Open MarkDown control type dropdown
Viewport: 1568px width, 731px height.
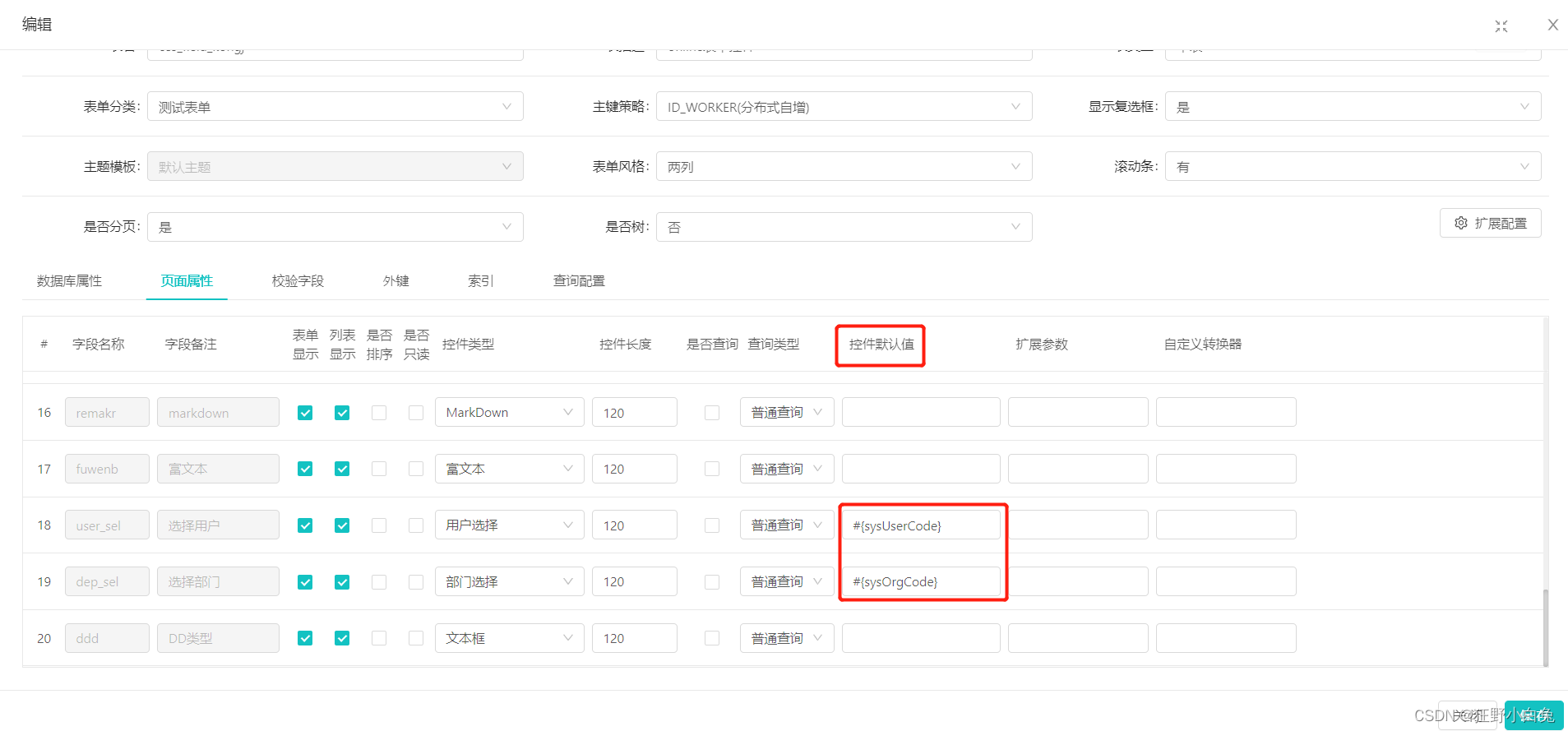click(510, 412)
